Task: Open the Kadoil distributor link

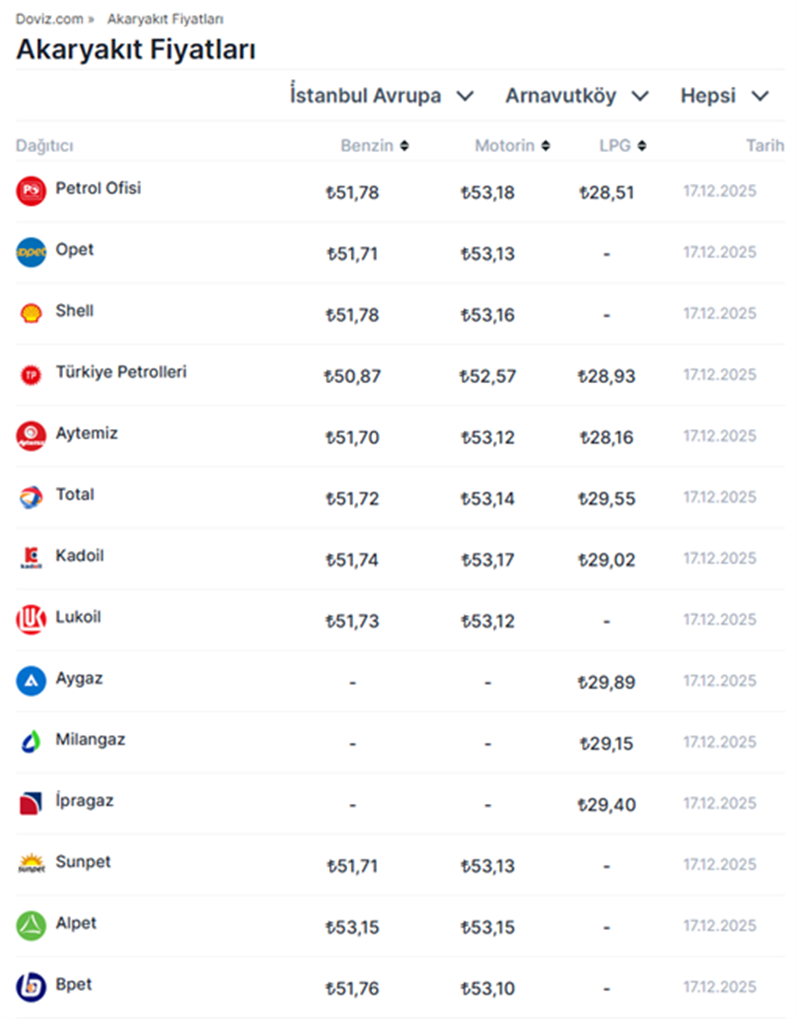Action: point(80,556)
